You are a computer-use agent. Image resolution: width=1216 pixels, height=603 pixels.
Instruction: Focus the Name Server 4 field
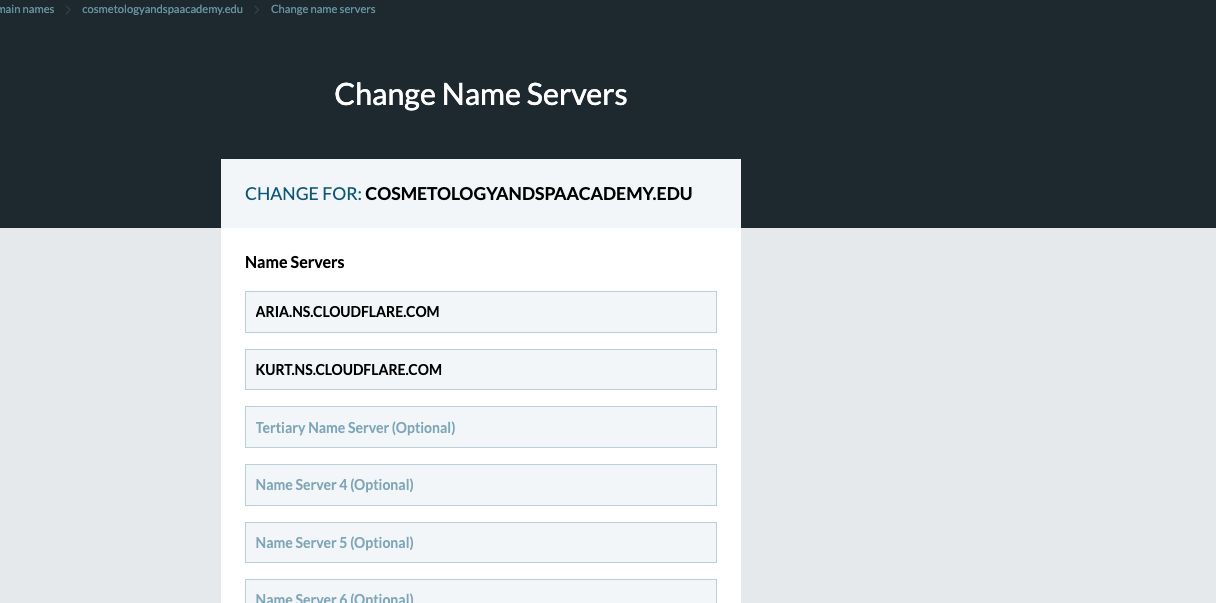coord(481,485)
